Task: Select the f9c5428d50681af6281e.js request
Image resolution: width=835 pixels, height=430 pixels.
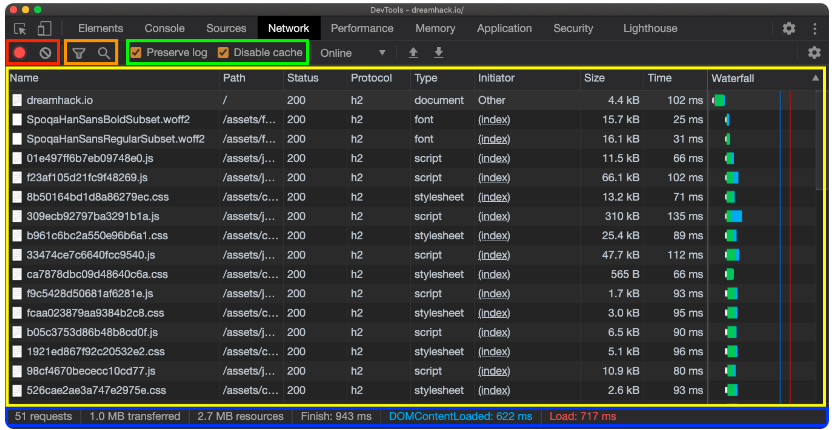Action: (x=411, y=294)
